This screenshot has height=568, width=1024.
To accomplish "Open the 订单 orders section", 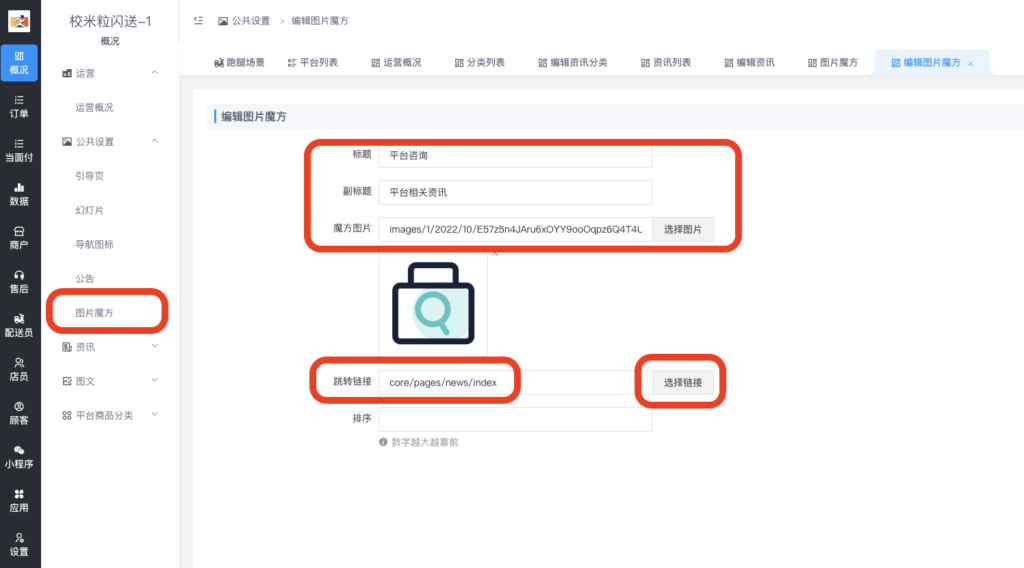I will [19, 106].
